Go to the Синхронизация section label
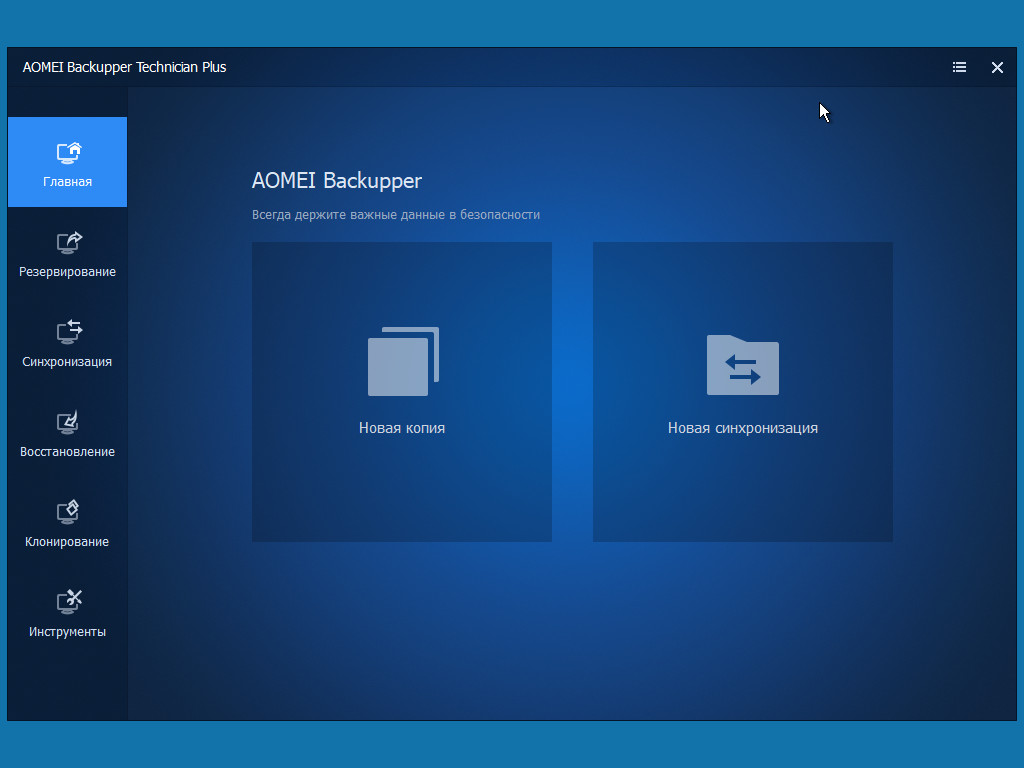The height and width of the screenshot is (768, 1024). pyautogui.click(x=67, y=362)
